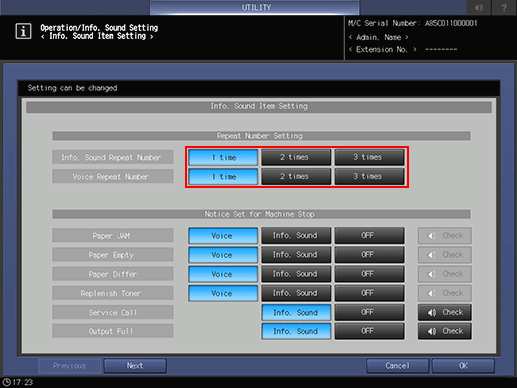Play the Service Call sound check
517x388 pixels.
pyautogui.click(x=445, y=312)
